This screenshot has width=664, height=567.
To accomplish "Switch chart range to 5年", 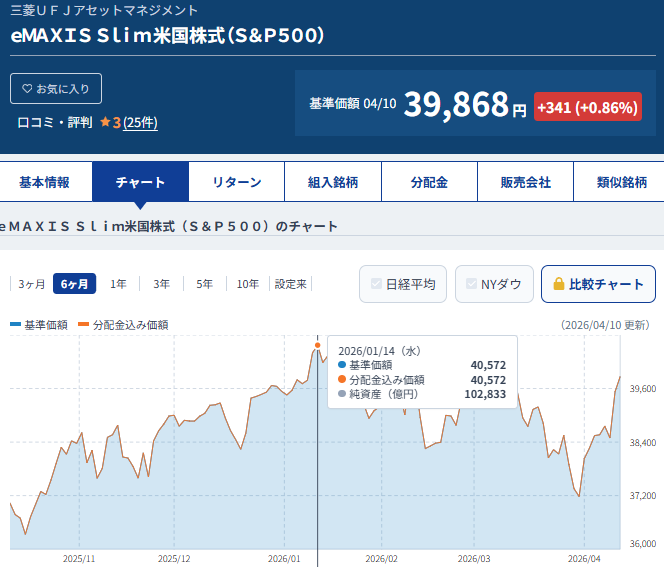I will point(205,284).
